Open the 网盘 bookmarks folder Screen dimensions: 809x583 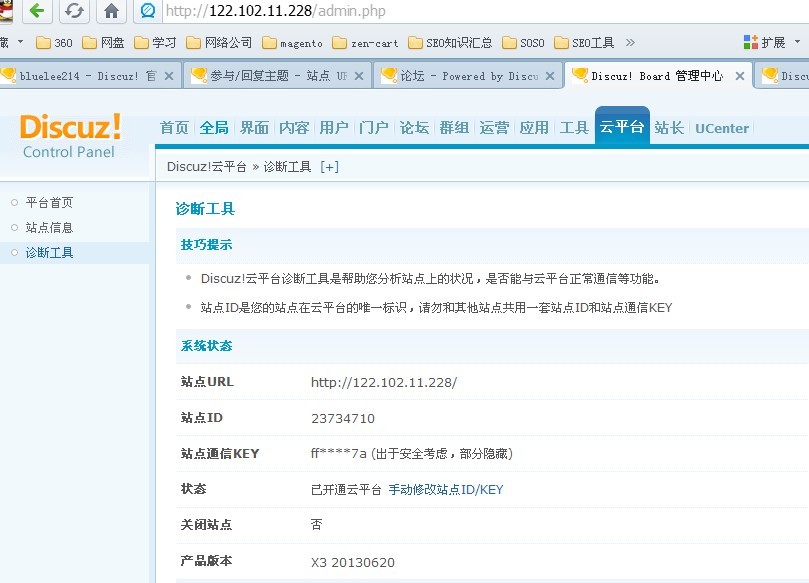(x=103, y=43)
